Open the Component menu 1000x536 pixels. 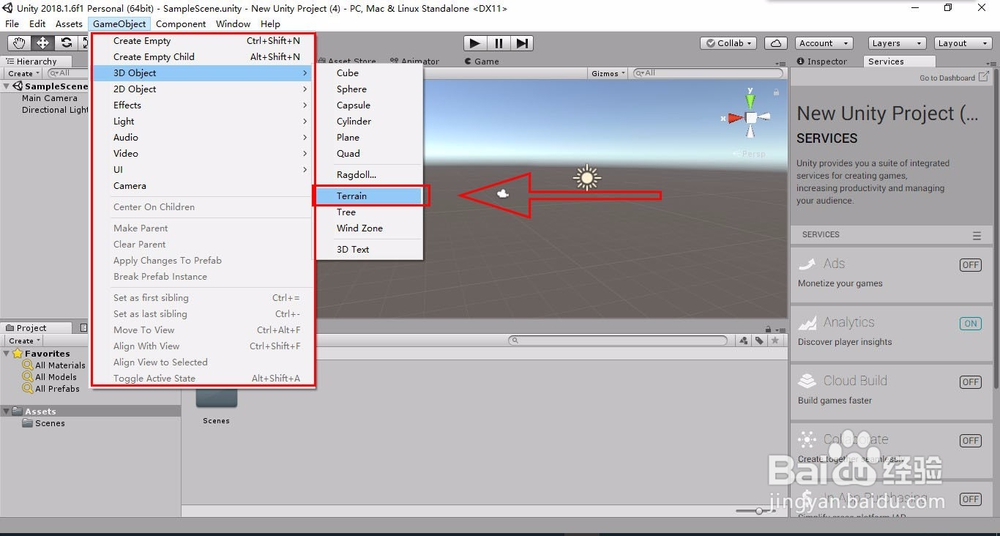pyautogui.click(x=180, y=24)
